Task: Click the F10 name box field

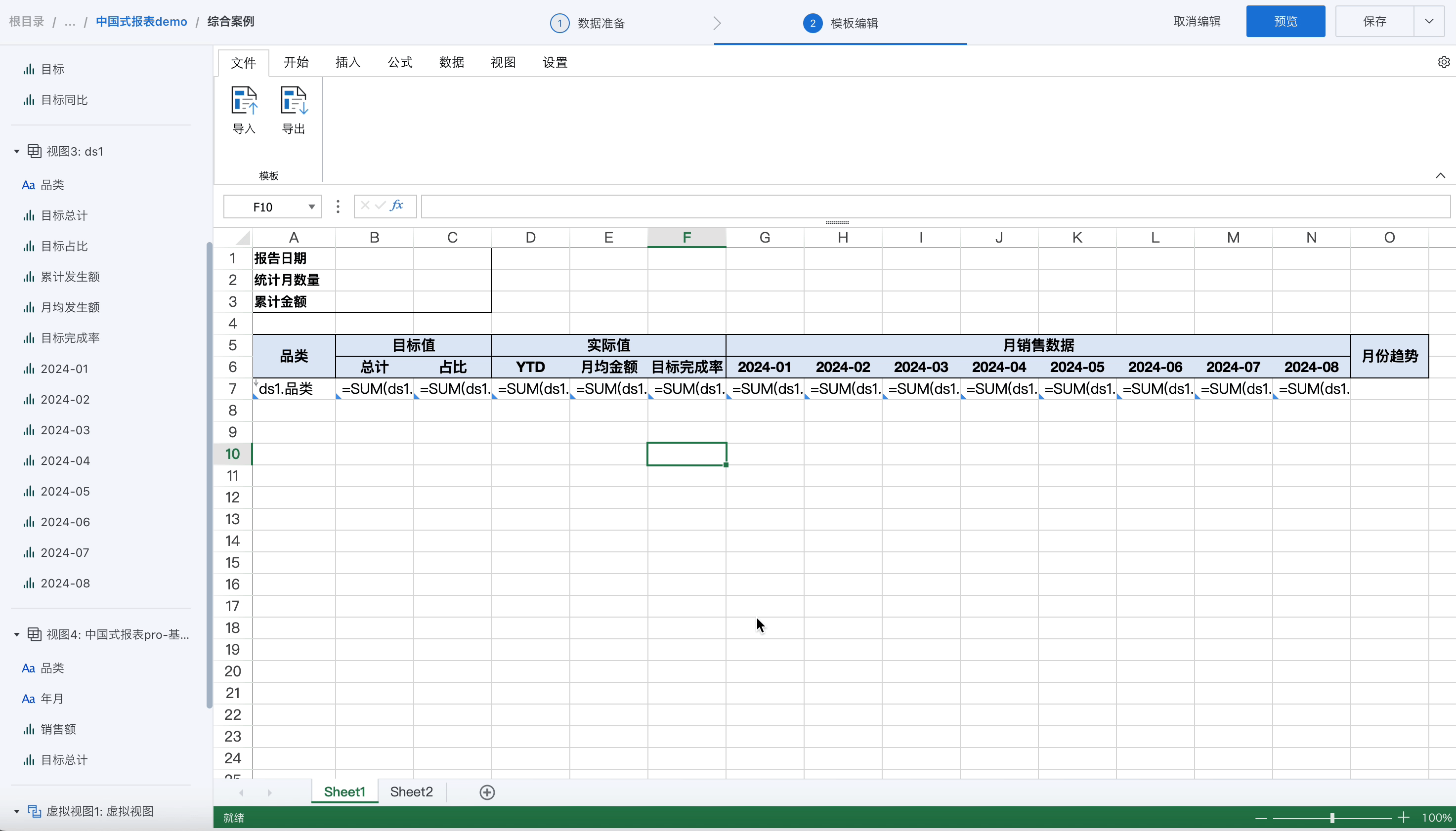Action: tap(263, 207)
